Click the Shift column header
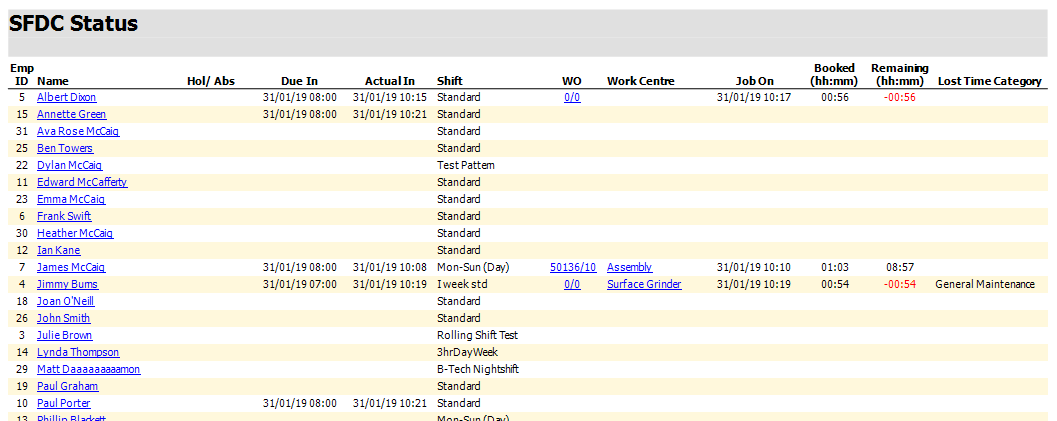The width and height of the screenshot is (1057, 421). (450, 81)
